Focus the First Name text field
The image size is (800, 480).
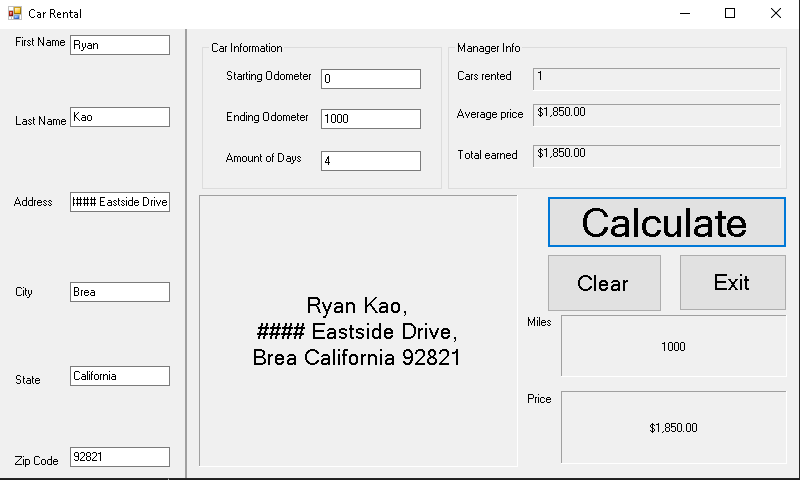(x=120, y=45)
